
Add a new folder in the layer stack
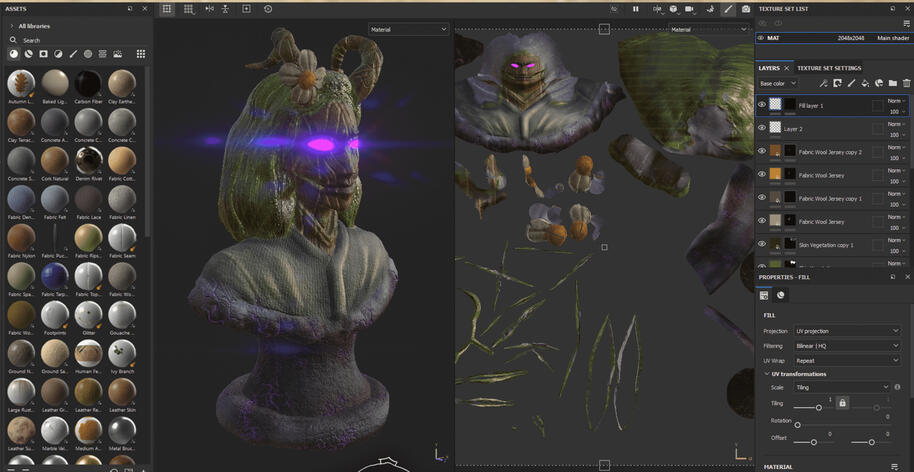click(892, 83)
